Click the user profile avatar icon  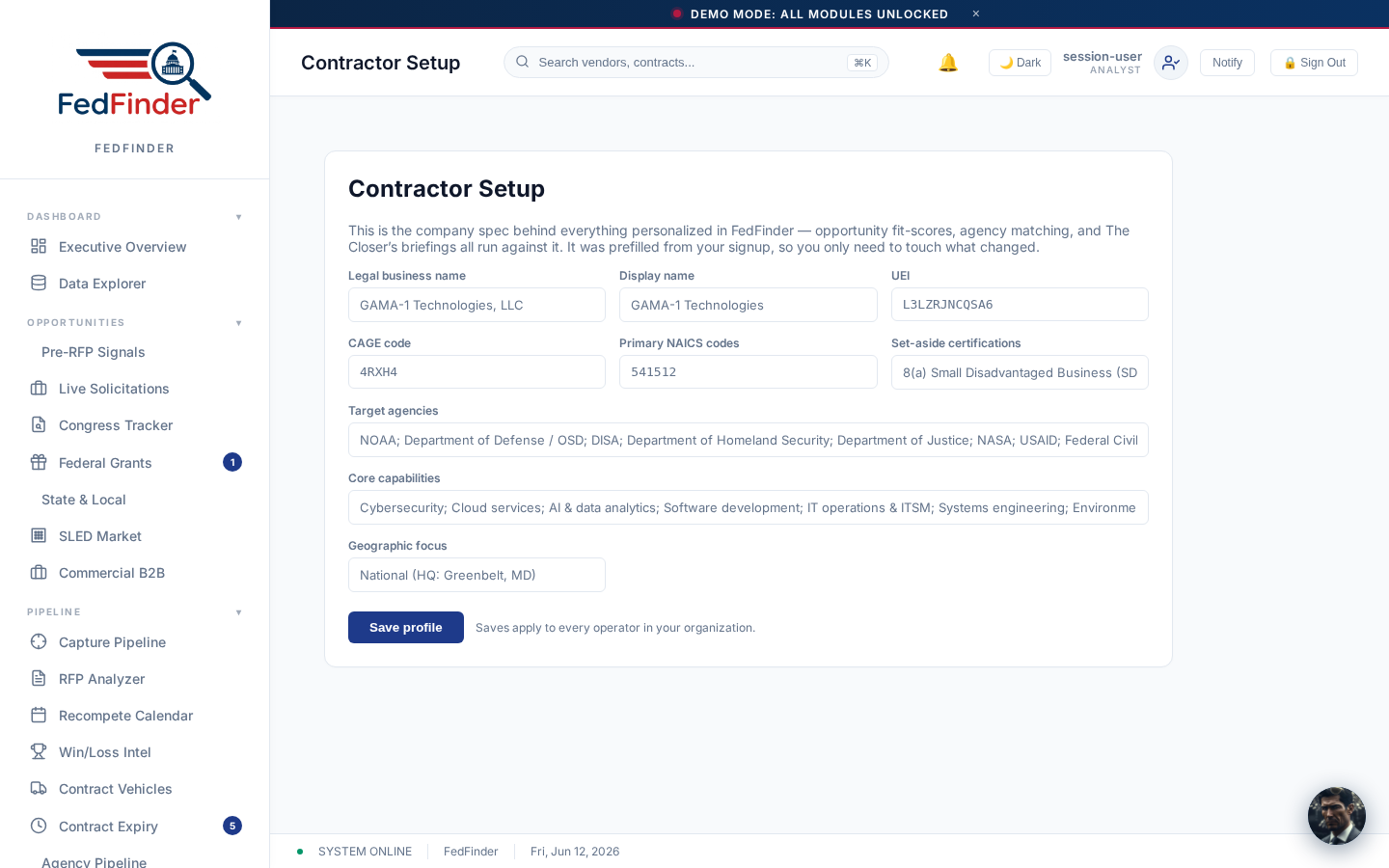(1171, 63)
